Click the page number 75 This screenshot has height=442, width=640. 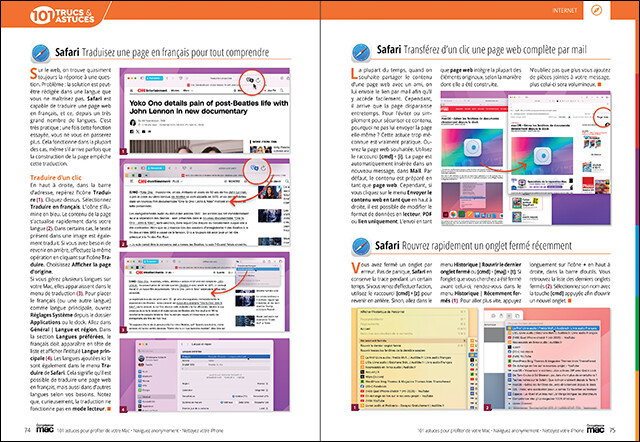point(612,430)
